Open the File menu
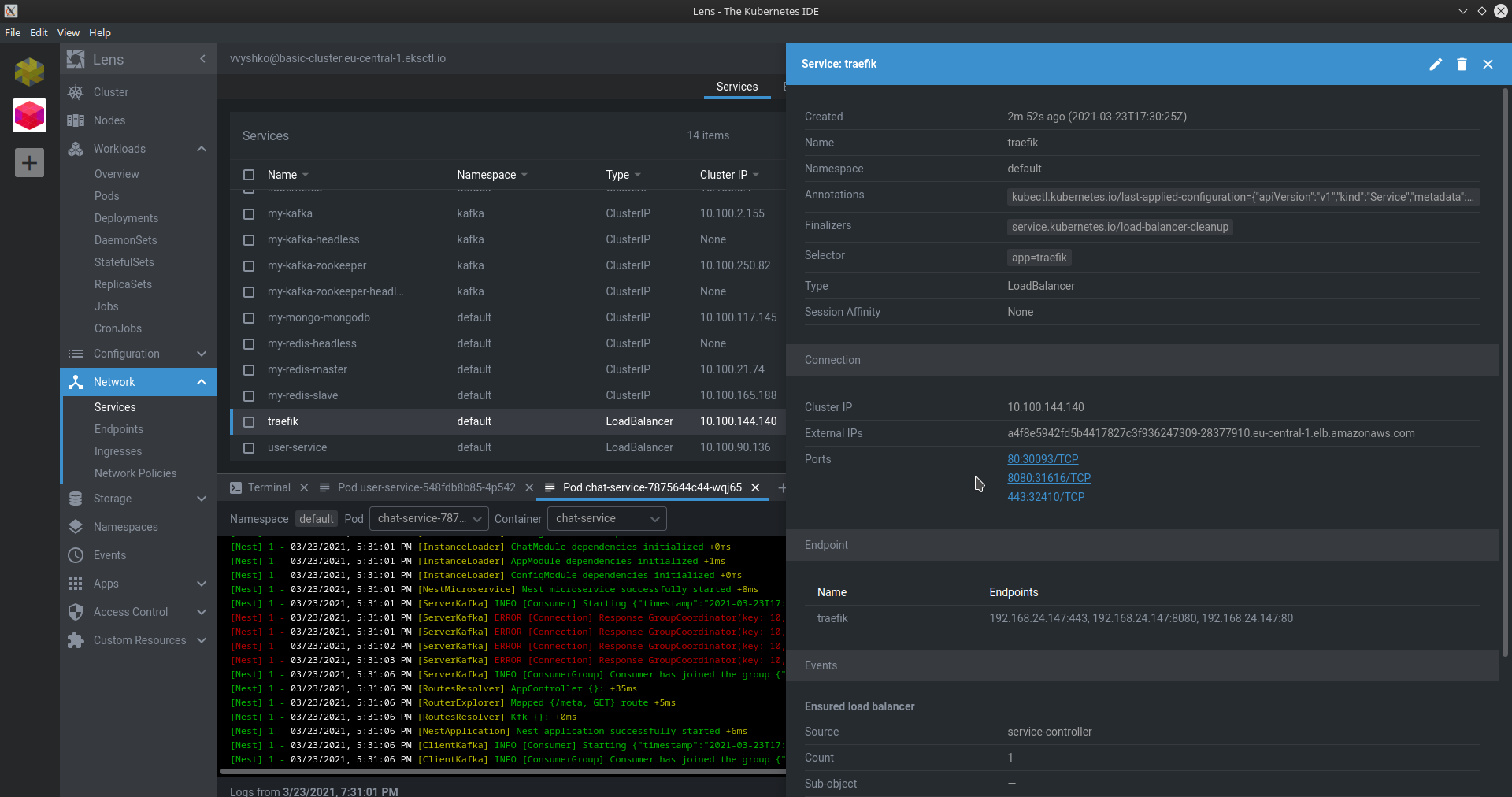This screenshot has height=797, width=1512. coord(13,32)
